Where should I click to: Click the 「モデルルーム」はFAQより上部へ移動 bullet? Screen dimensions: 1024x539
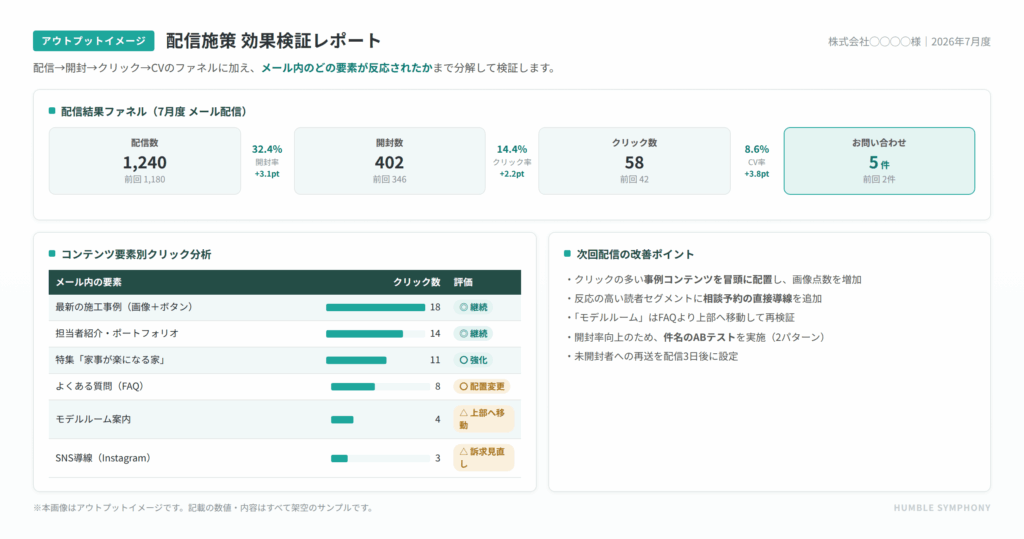(680, 318)
